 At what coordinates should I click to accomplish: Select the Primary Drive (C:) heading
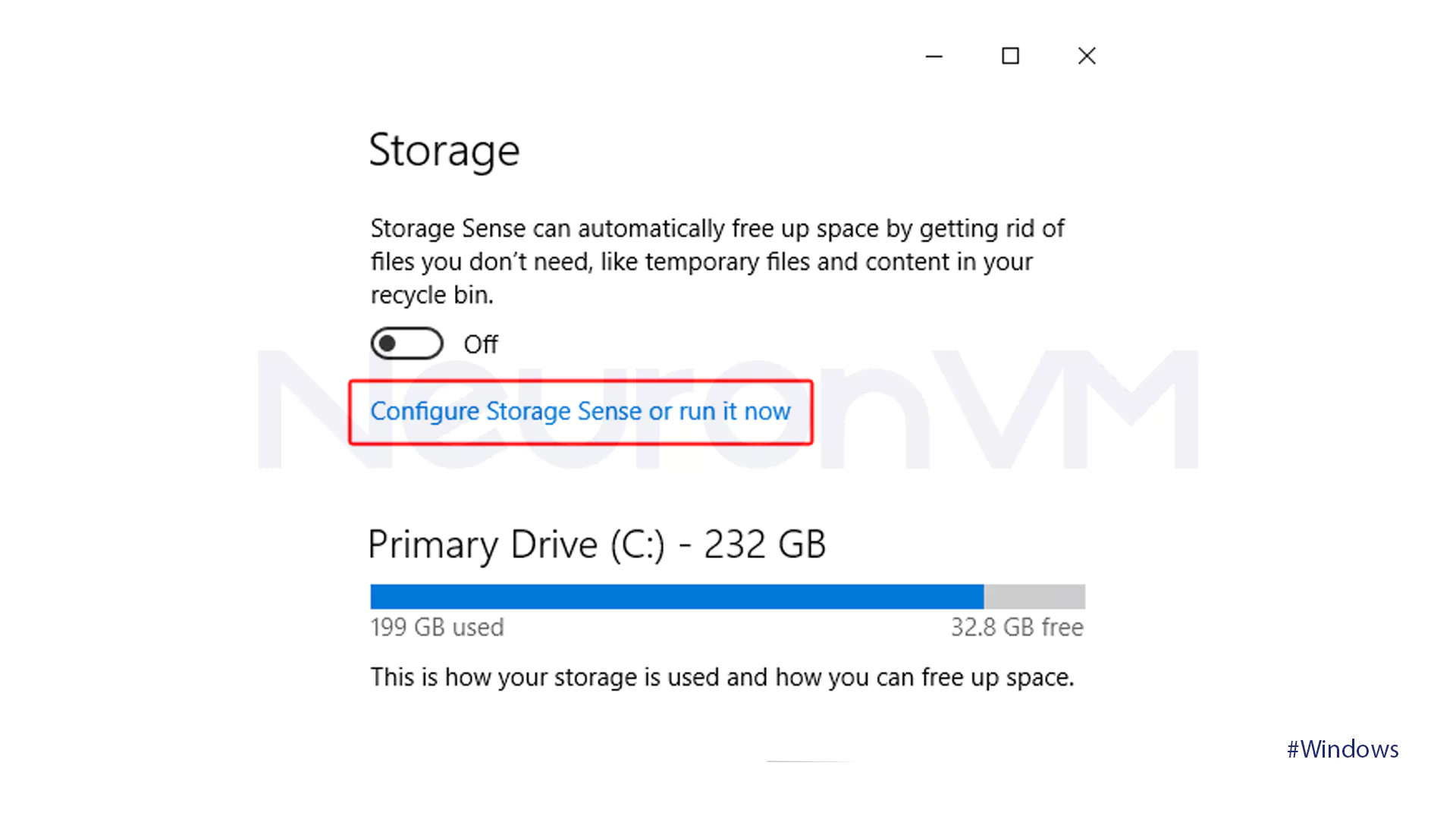(x=596, y=544)
